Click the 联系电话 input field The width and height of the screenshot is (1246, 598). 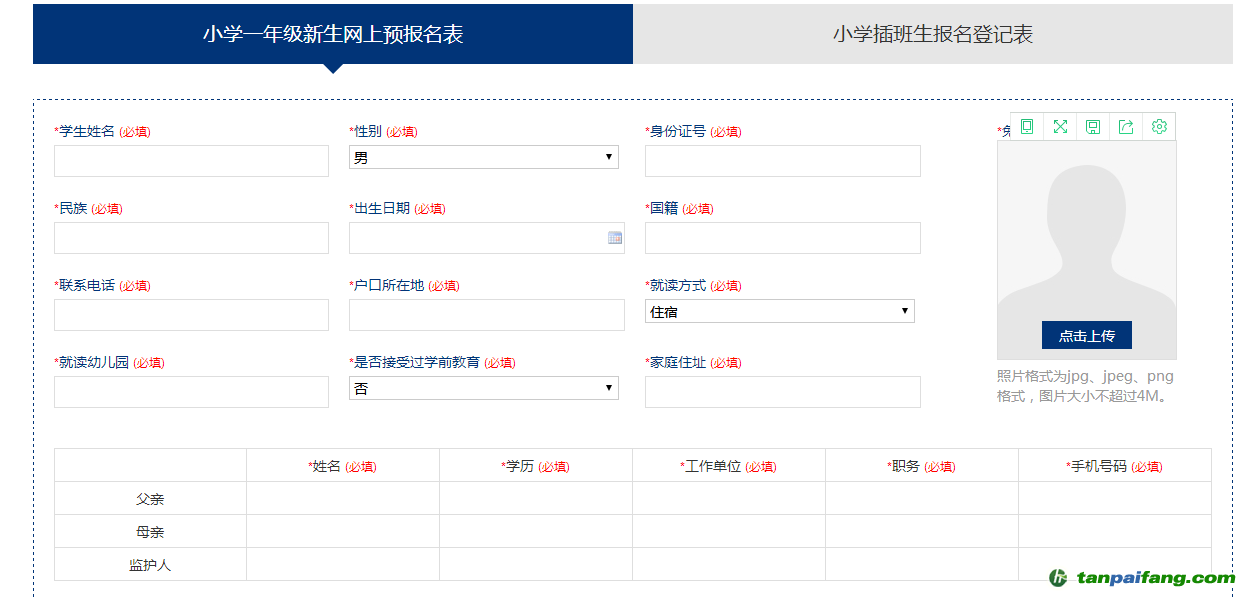(191, 315)
